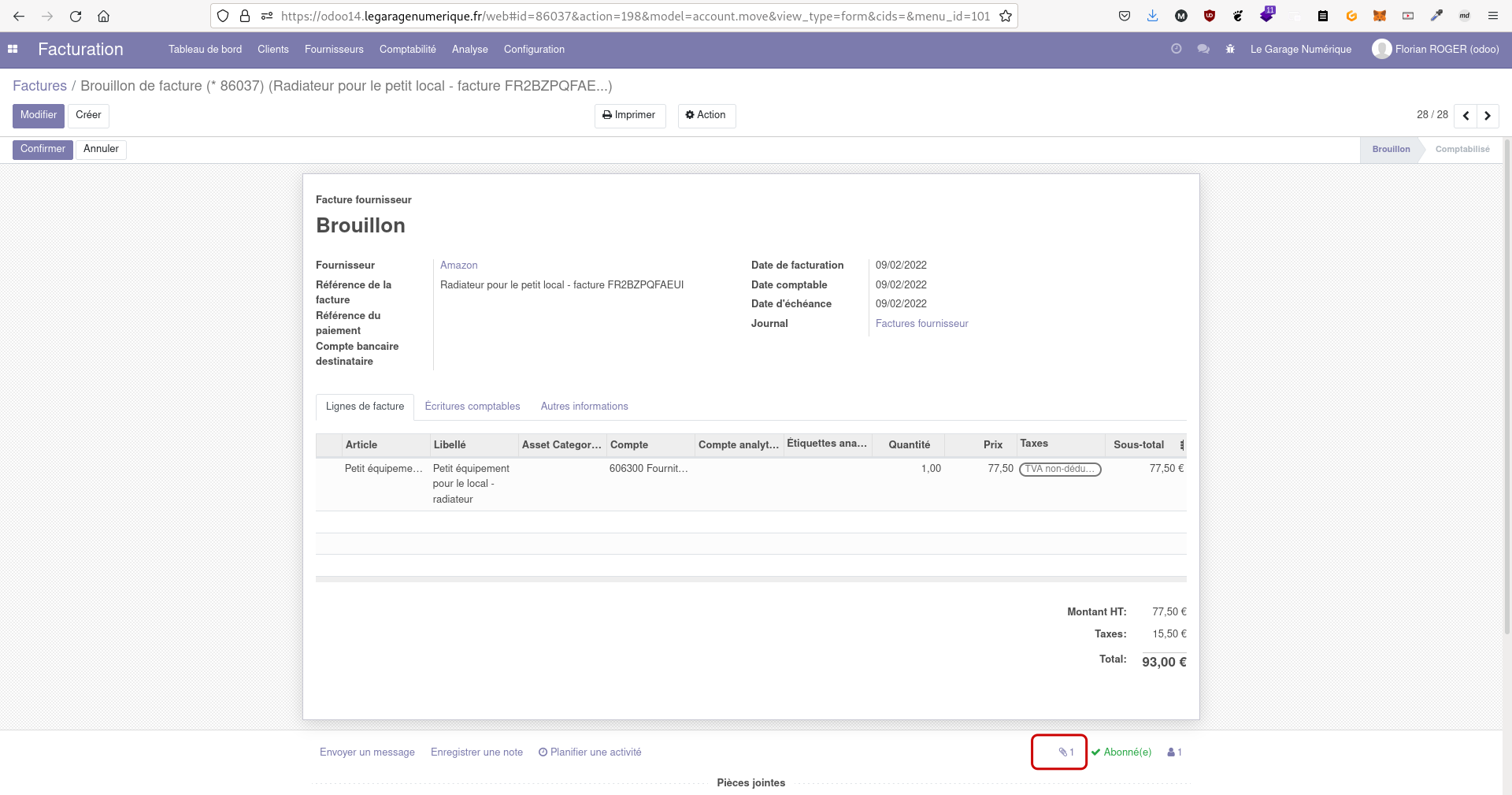This screenshot has width=1512, height=795.
Task: Go to next record with right arrow
Action: tap(1487, 116)
